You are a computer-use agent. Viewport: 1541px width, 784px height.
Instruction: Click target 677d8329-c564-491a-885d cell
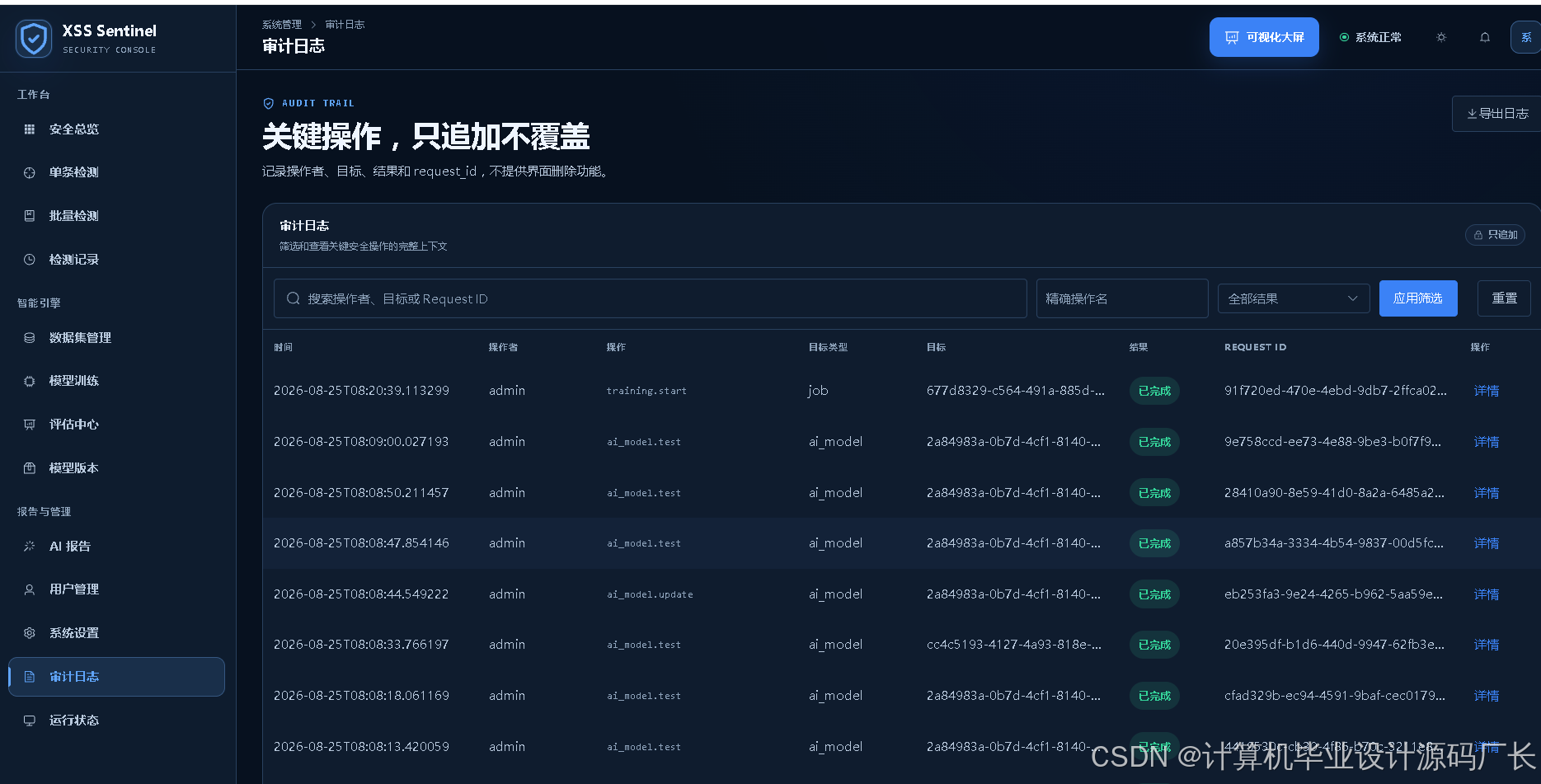1016,391
